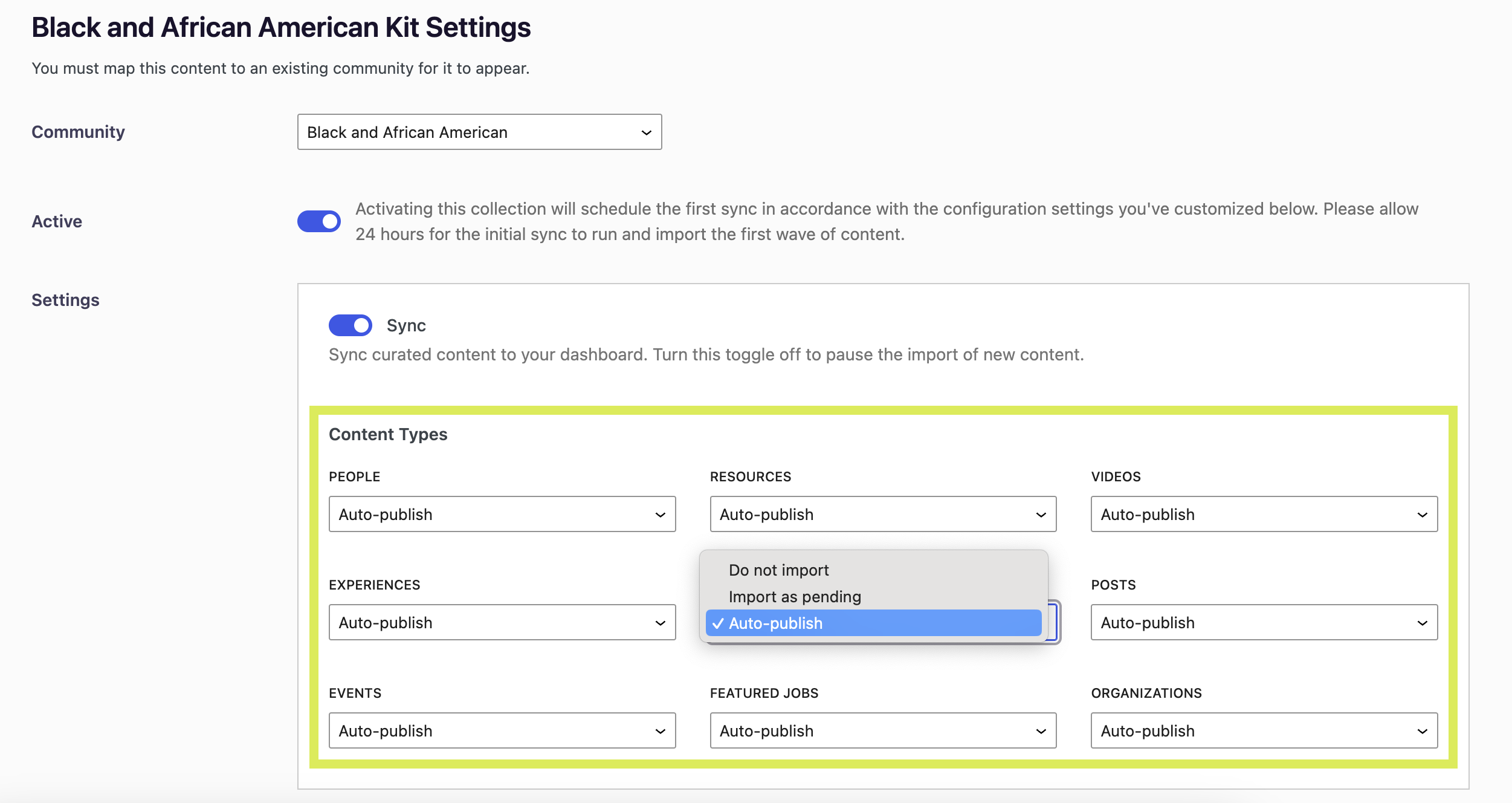
Task: Select 'Do not import' option
Action: [x=778, y=570]
